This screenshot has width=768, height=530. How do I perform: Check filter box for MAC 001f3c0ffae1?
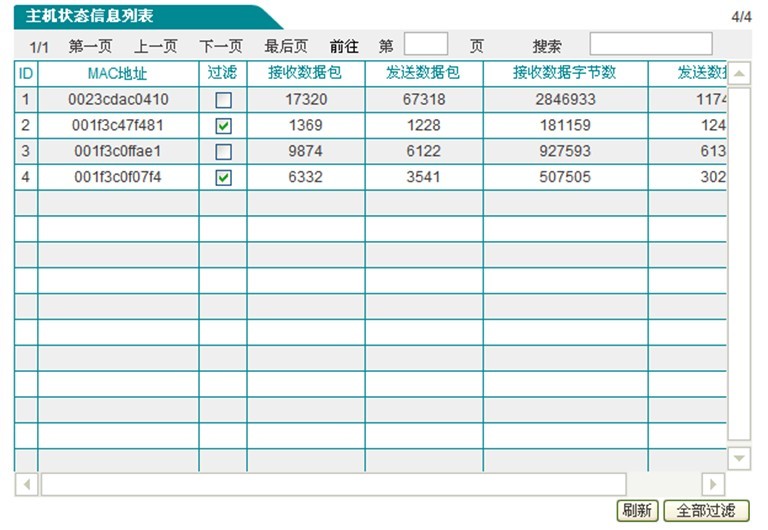coord(223,152)
